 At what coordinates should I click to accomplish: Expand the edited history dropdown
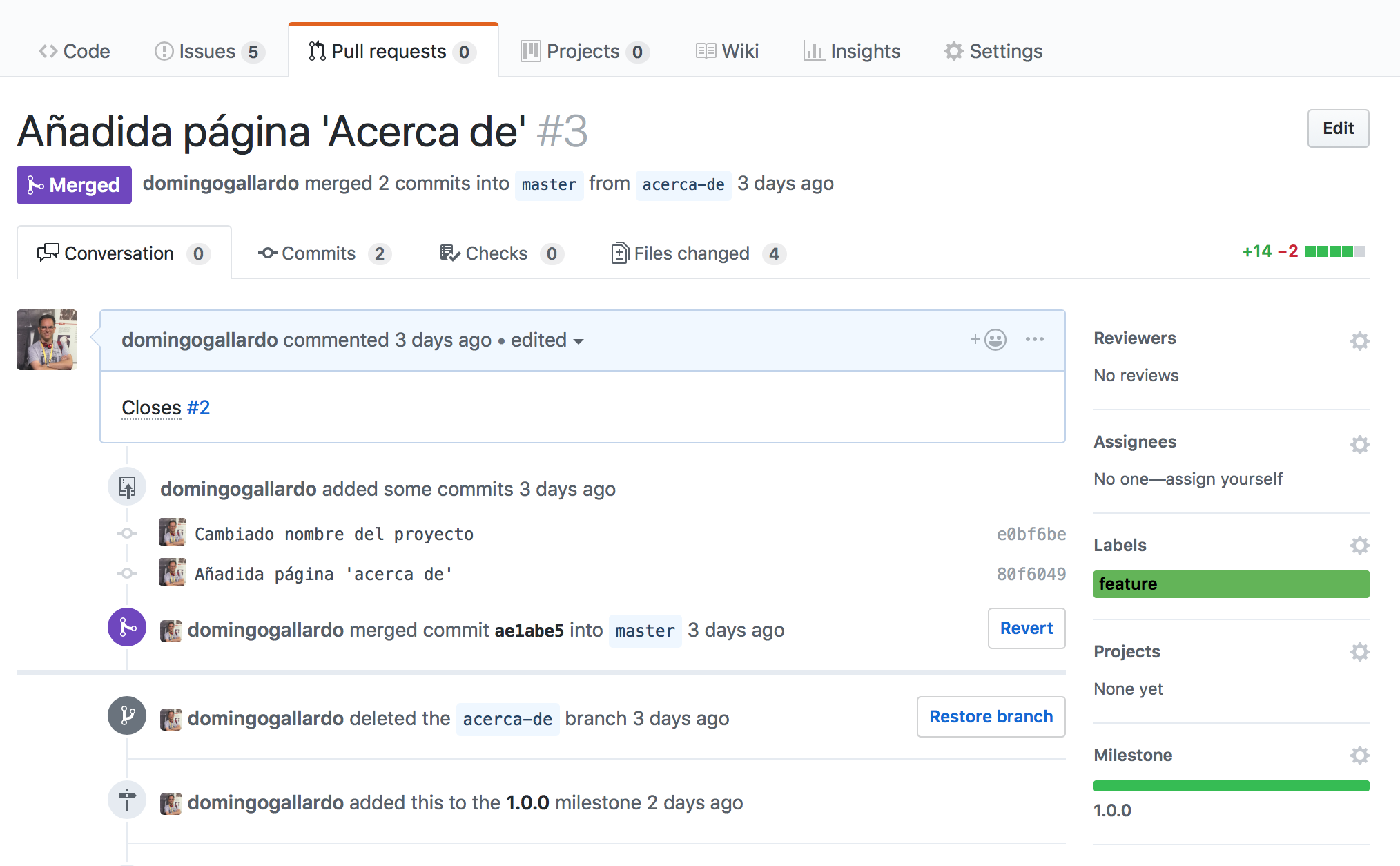coord(547,340)
